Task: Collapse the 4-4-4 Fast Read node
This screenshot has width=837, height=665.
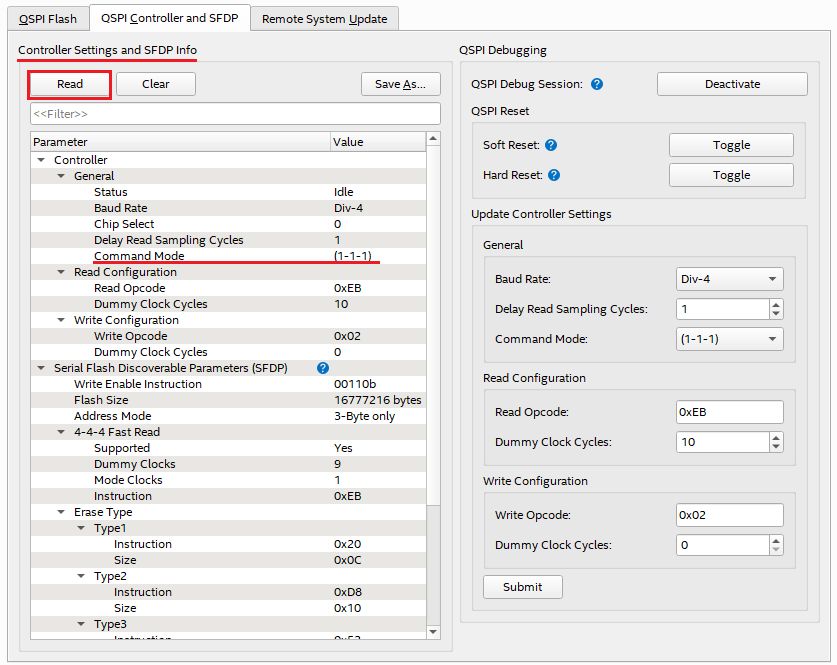Action: click(61, 432)
